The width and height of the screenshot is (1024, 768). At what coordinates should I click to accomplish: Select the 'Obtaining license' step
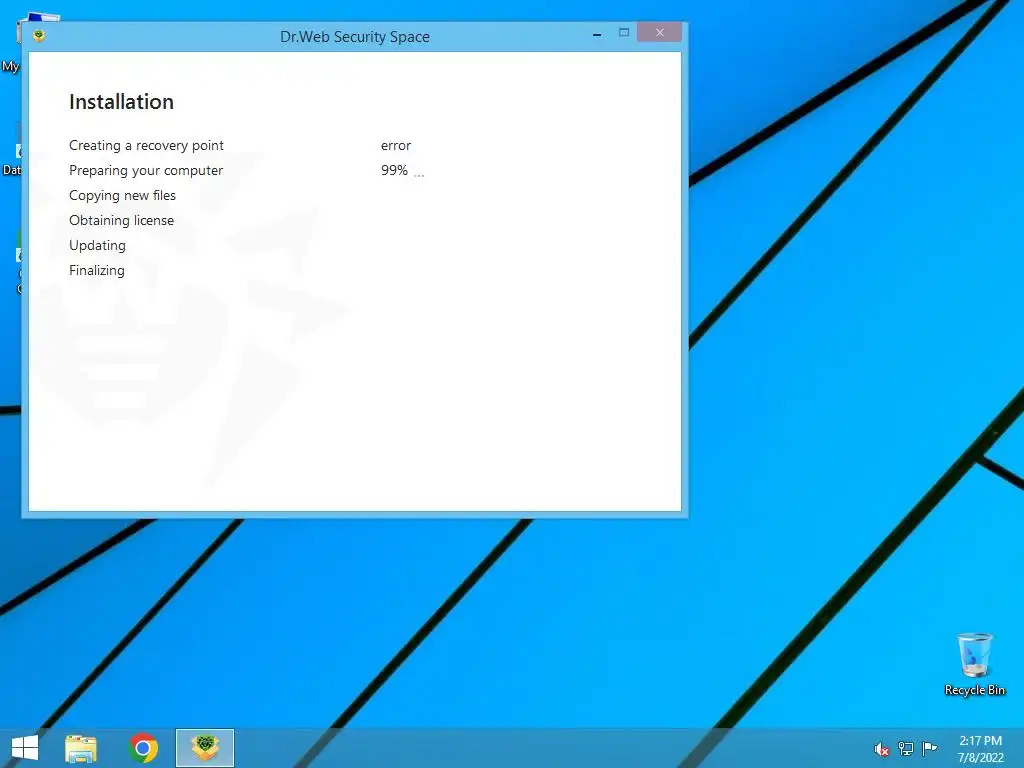pos(121,221)
